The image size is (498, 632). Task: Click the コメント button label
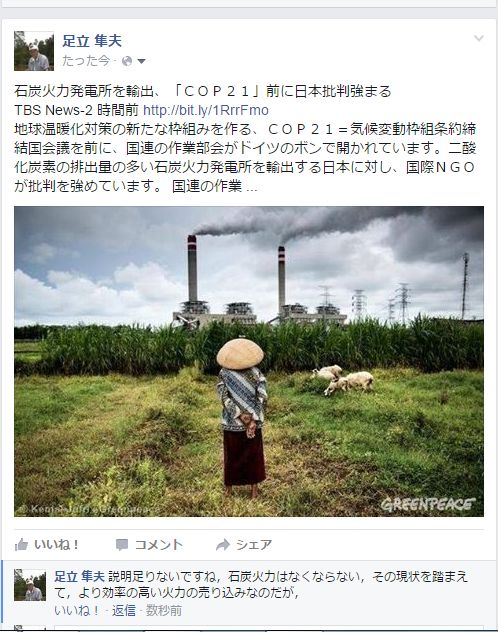pos(158,545)
